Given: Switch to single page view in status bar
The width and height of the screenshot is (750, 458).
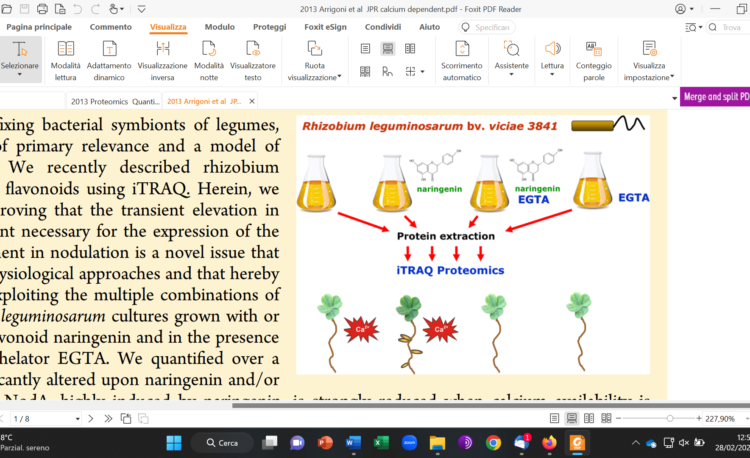Looking at the screenshot, I should (x=556, y=418).
